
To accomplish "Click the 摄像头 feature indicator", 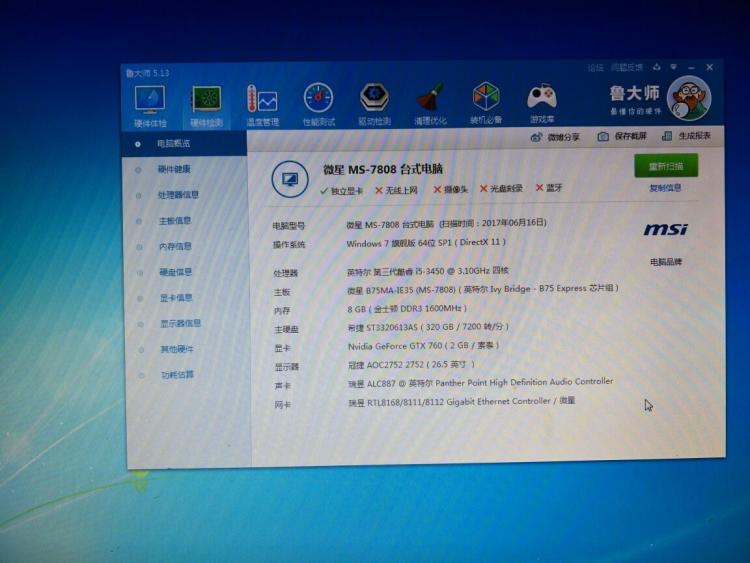I will [451, 189].
